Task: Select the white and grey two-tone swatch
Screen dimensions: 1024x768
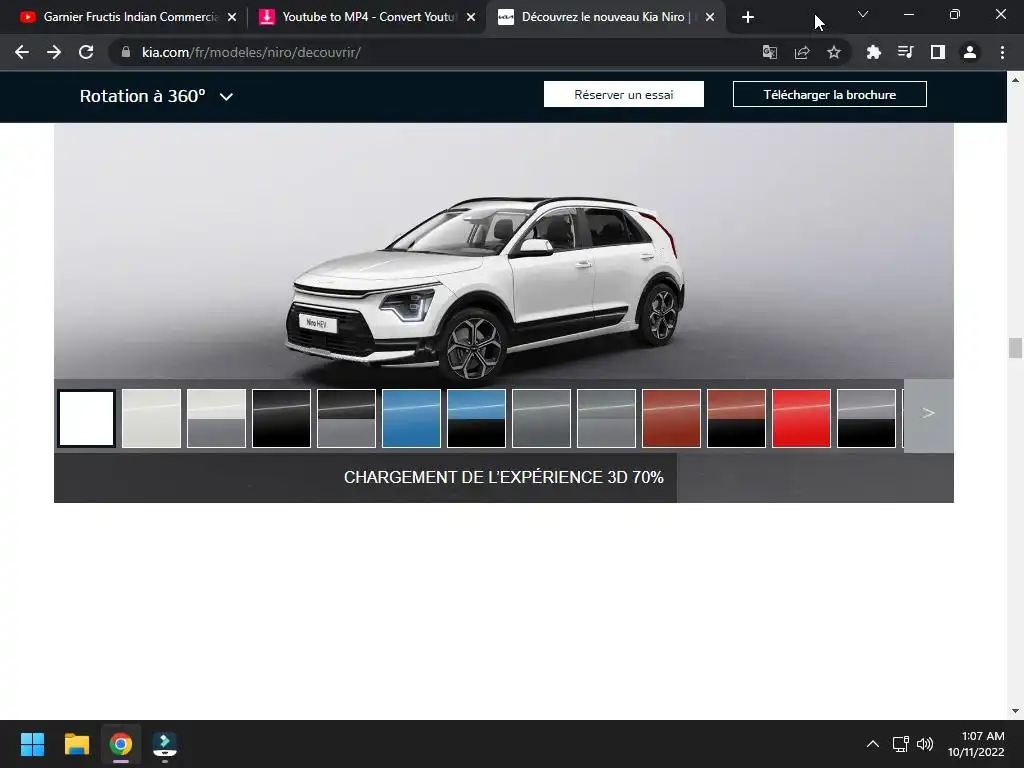Action: 216,419
